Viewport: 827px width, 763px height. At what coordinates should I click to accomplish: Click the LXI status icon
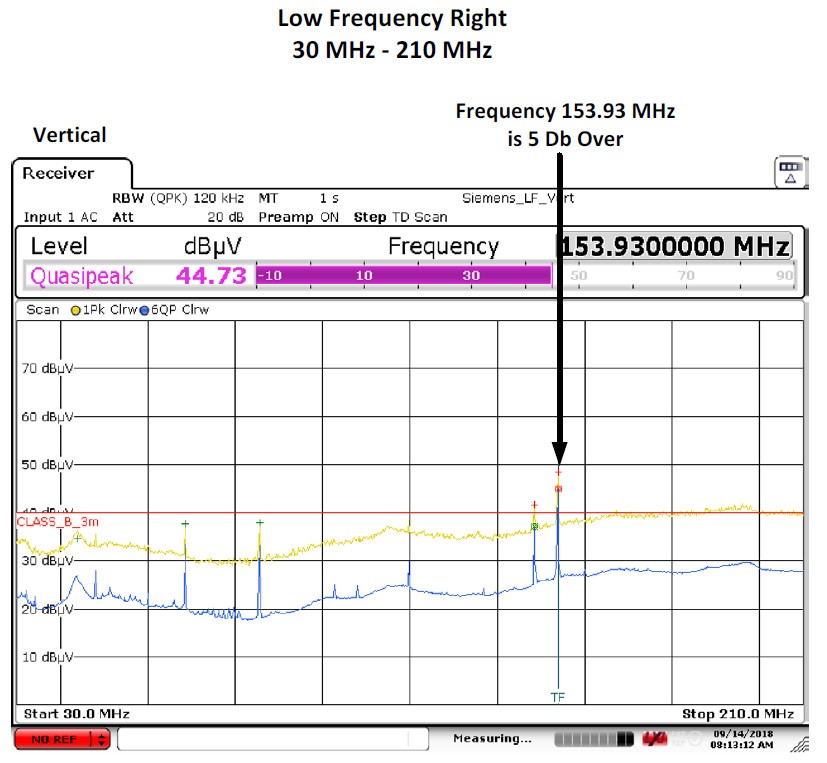pyautogui.click(x=654, y=739)
